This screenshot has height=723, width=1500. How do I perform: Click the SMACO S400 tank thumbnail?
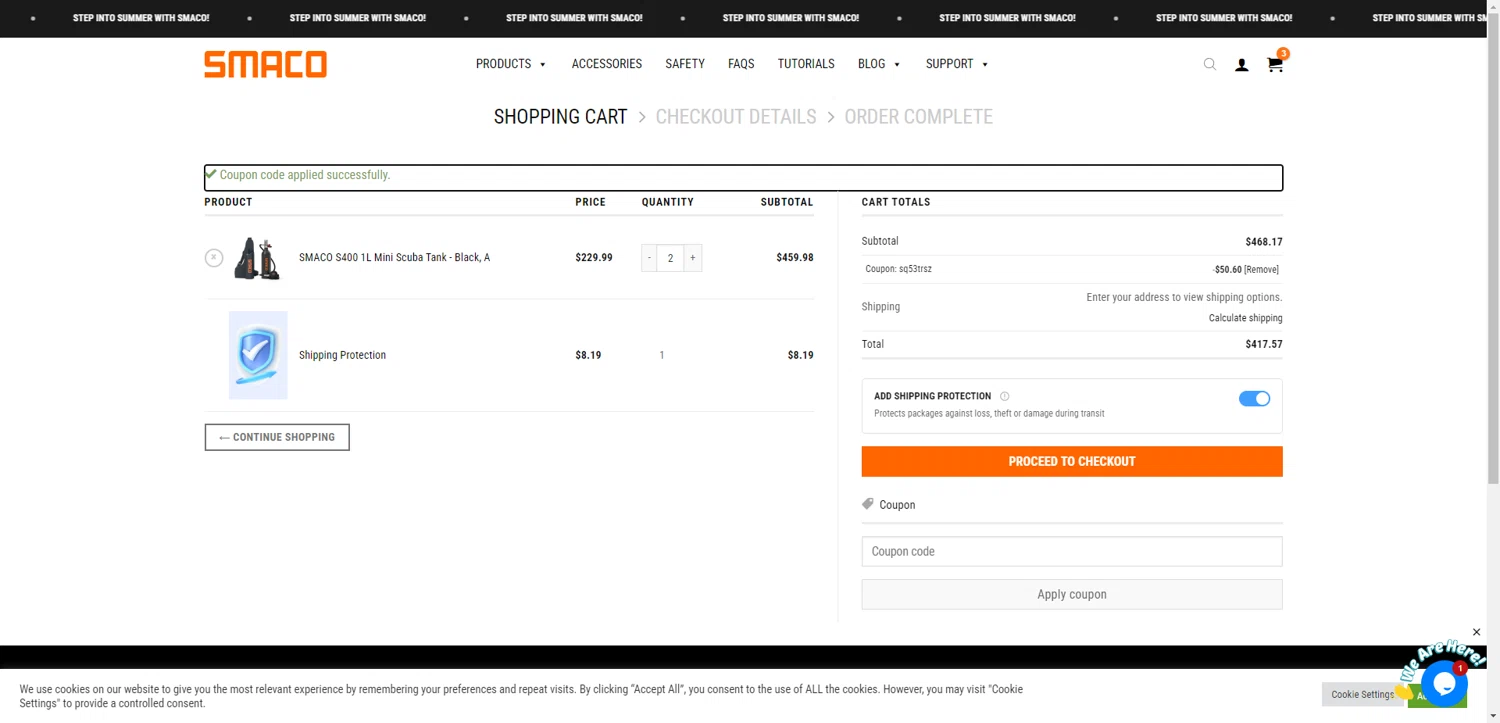pos(258,258)
